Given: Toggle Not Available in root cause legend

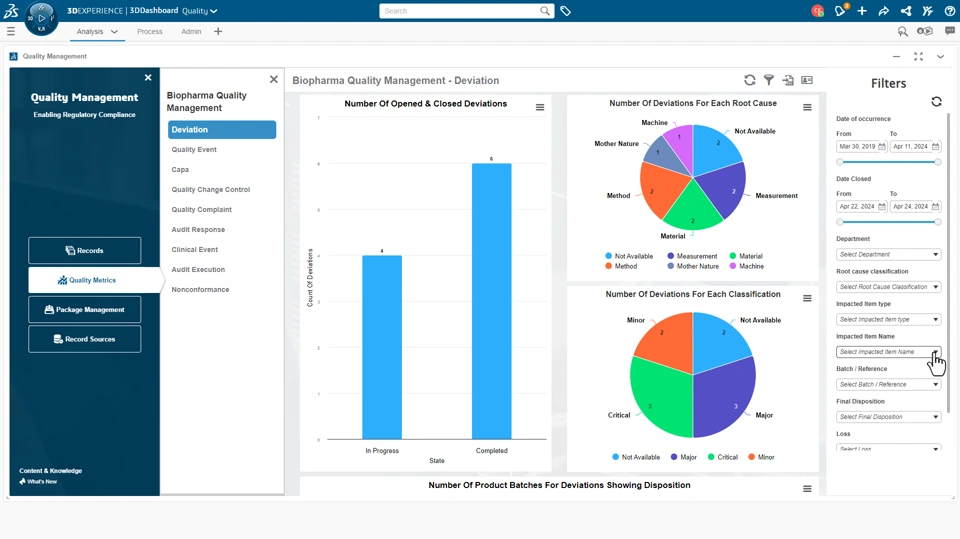Looking at the screenshot, I should click(629, 256).
